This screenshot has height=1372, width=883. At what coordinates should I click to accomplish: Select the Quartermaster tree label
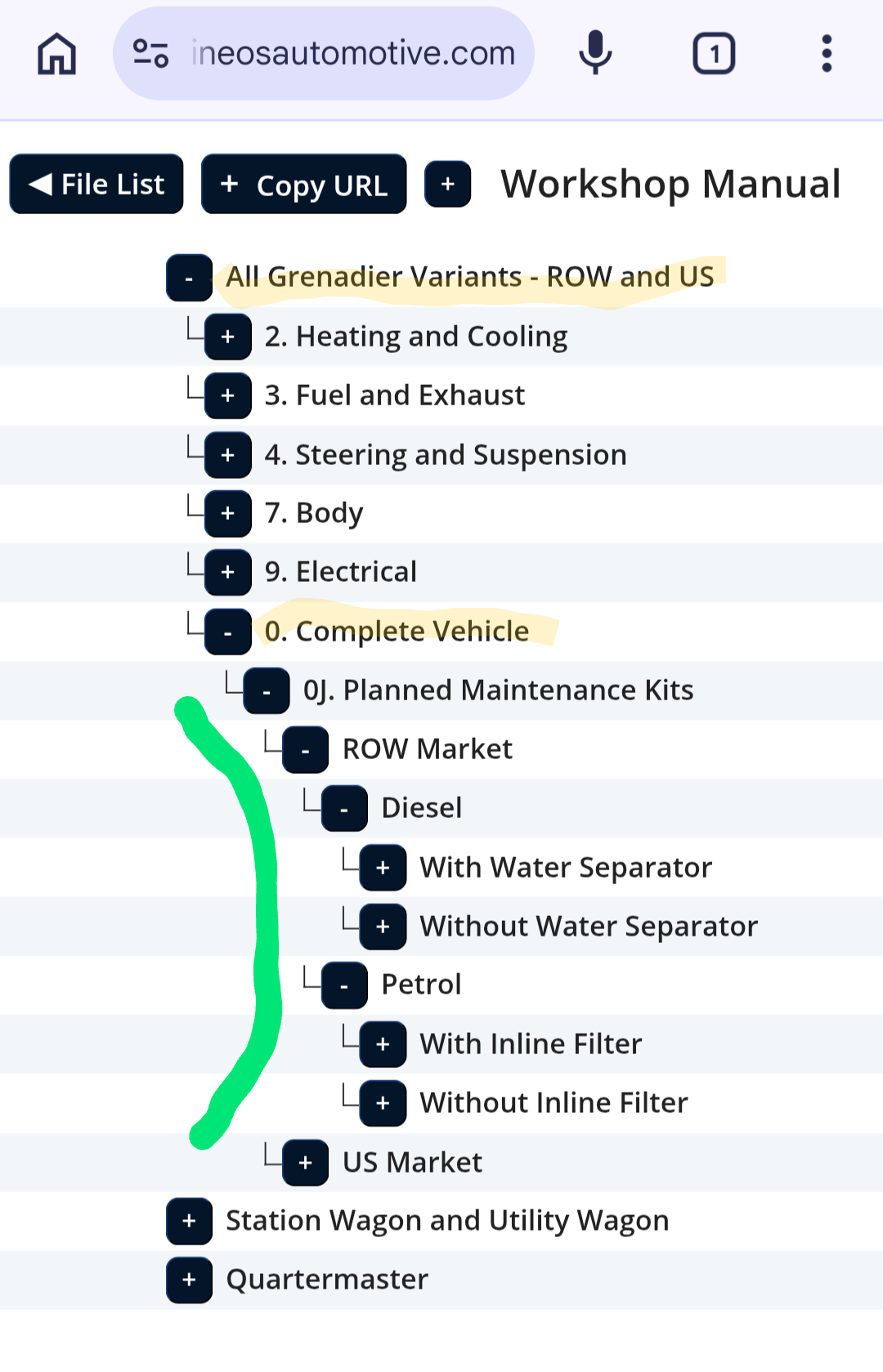[327, 1280]
